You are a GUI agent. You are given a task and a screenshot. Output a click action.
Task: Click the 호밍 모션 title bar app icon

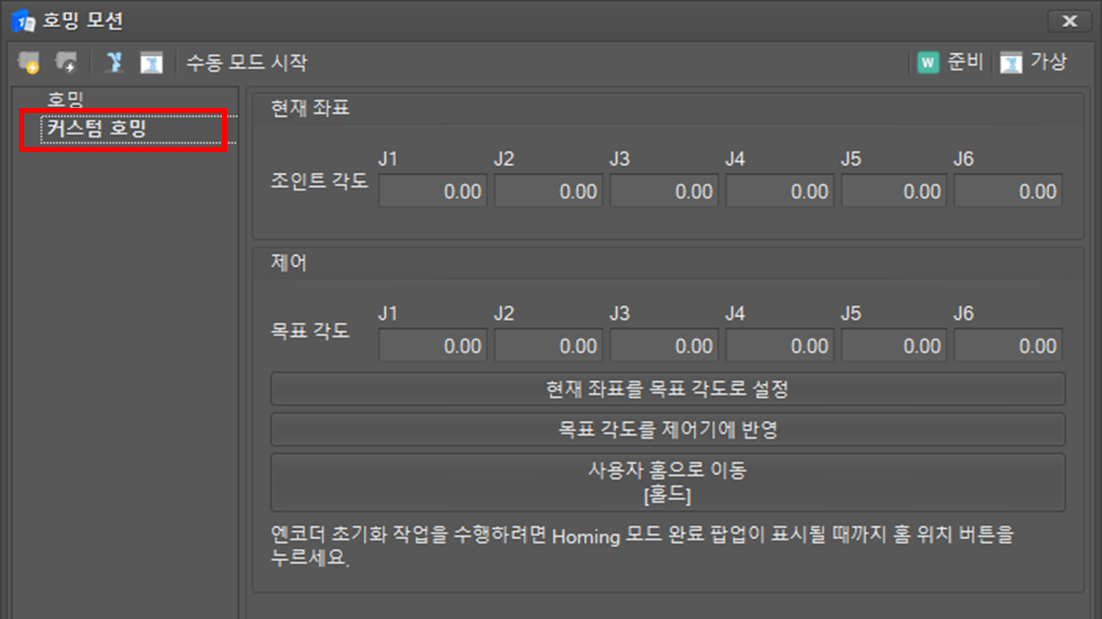[22, 20]
